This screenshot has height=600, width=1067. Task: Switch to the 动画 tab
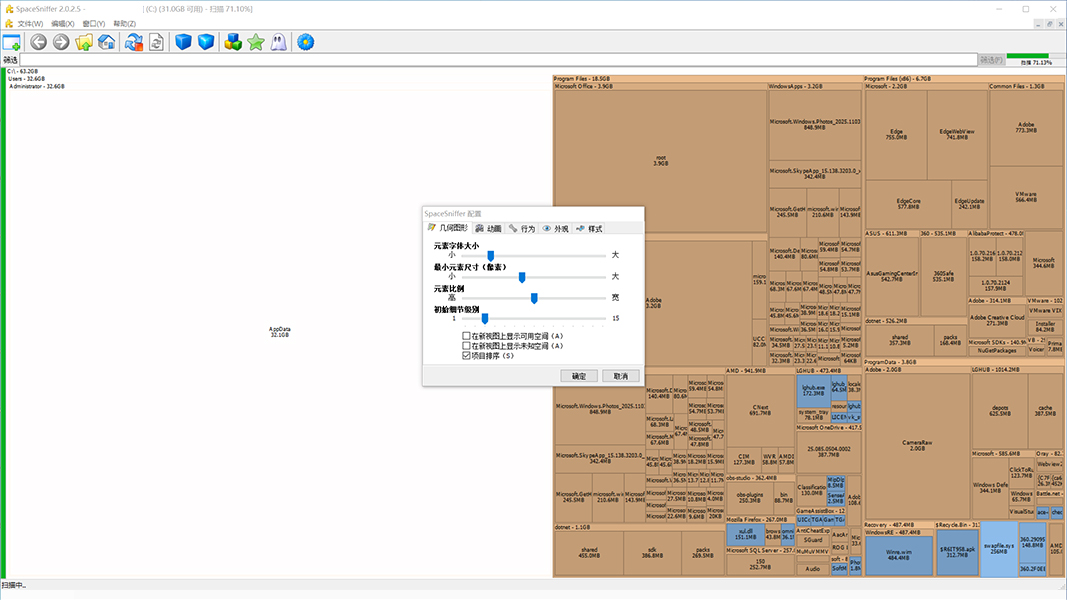[488, 229]
